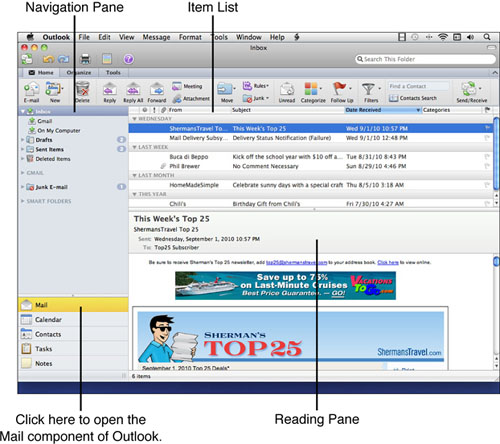The width and height of the screenshot is (500, 444).
Task: Click the New item icon
Action: [53, 89]
